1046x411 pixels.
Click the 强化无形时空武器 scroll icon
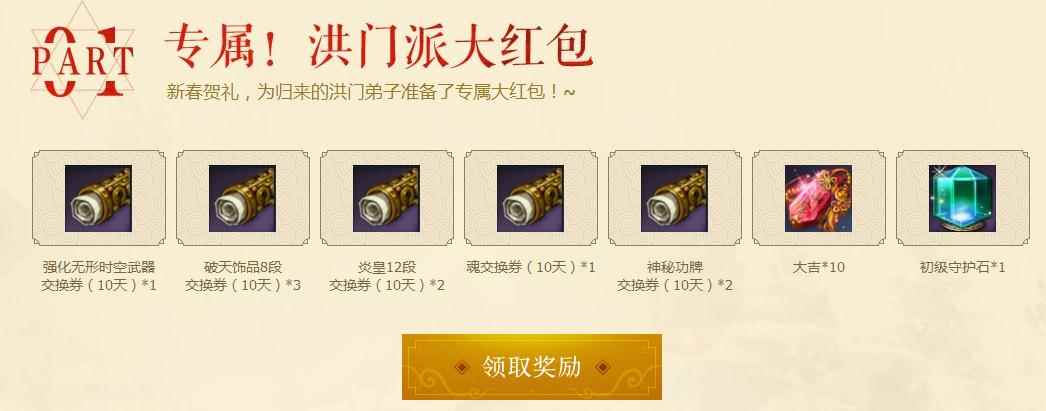[x=98, y=199]
